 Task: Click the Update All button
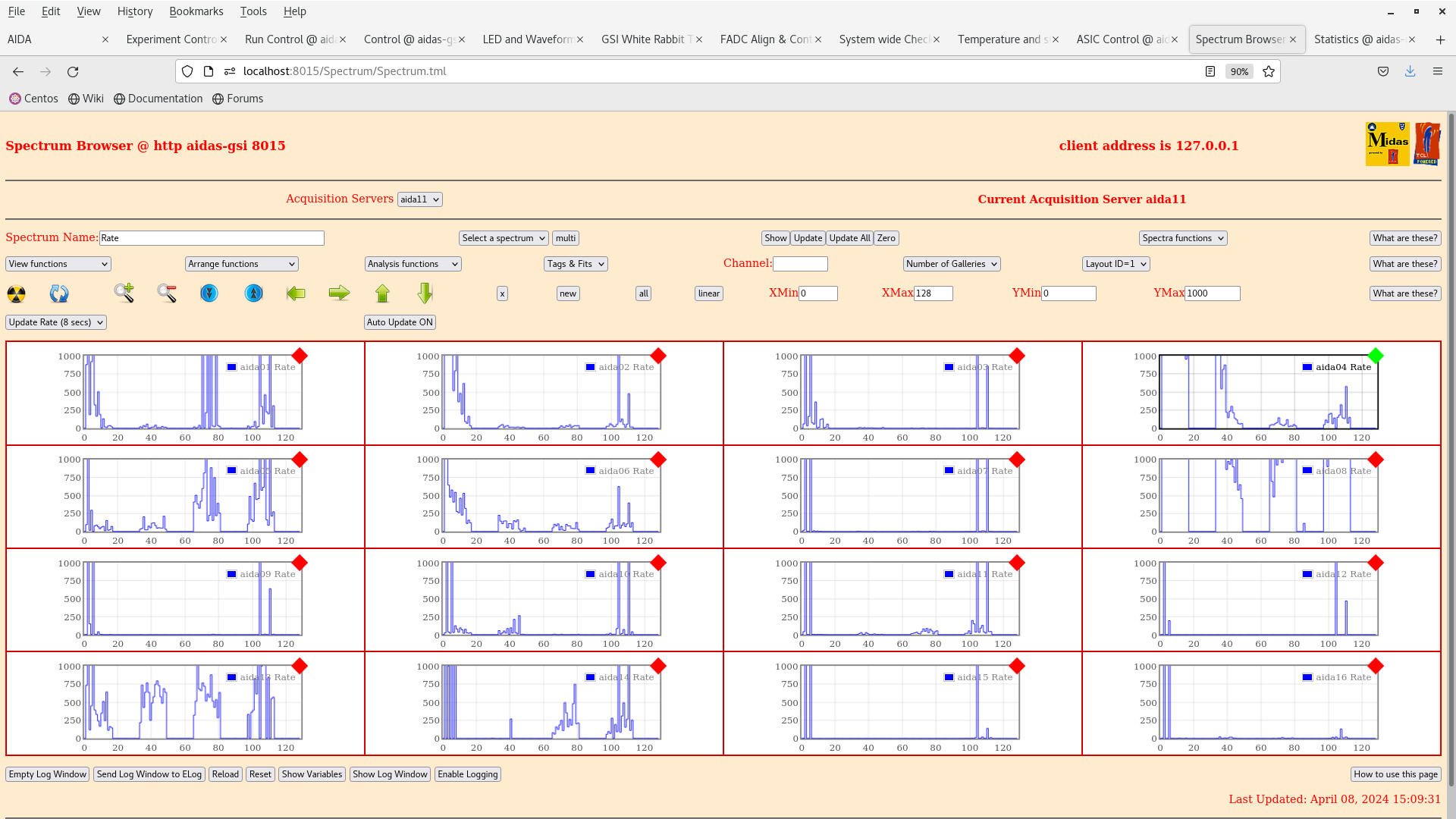pyautogui.click(x=849, y=238)
